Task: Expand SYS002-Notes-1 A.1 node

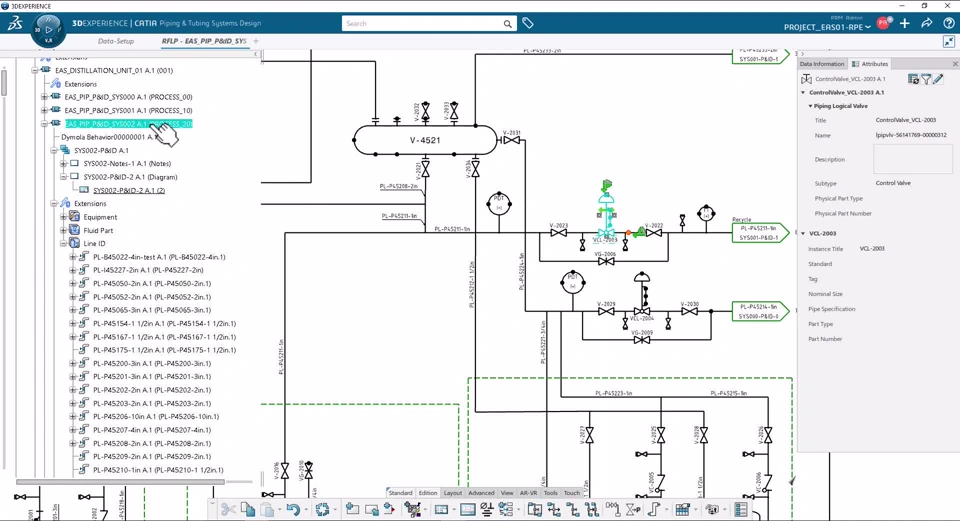Action: (63, 163)
